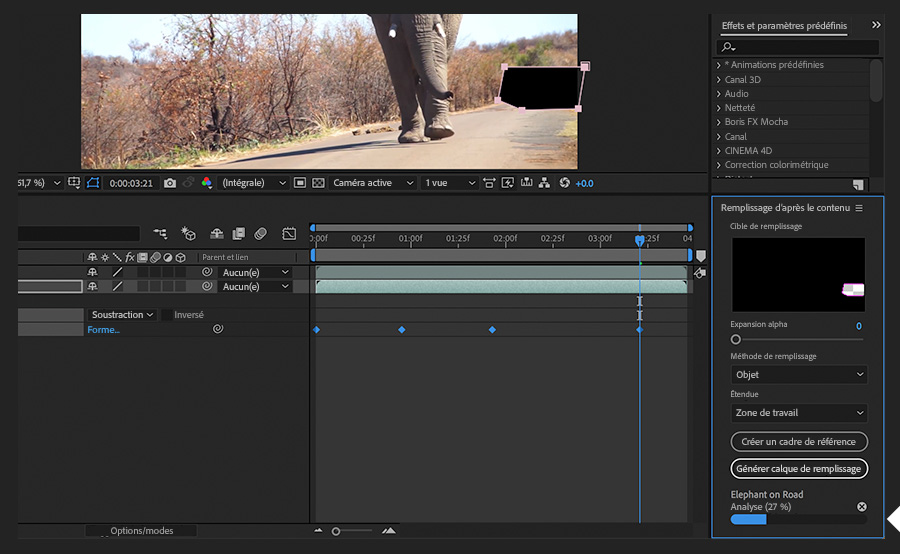Toggle hide shy layers icon in timeline

pos(216,233)
